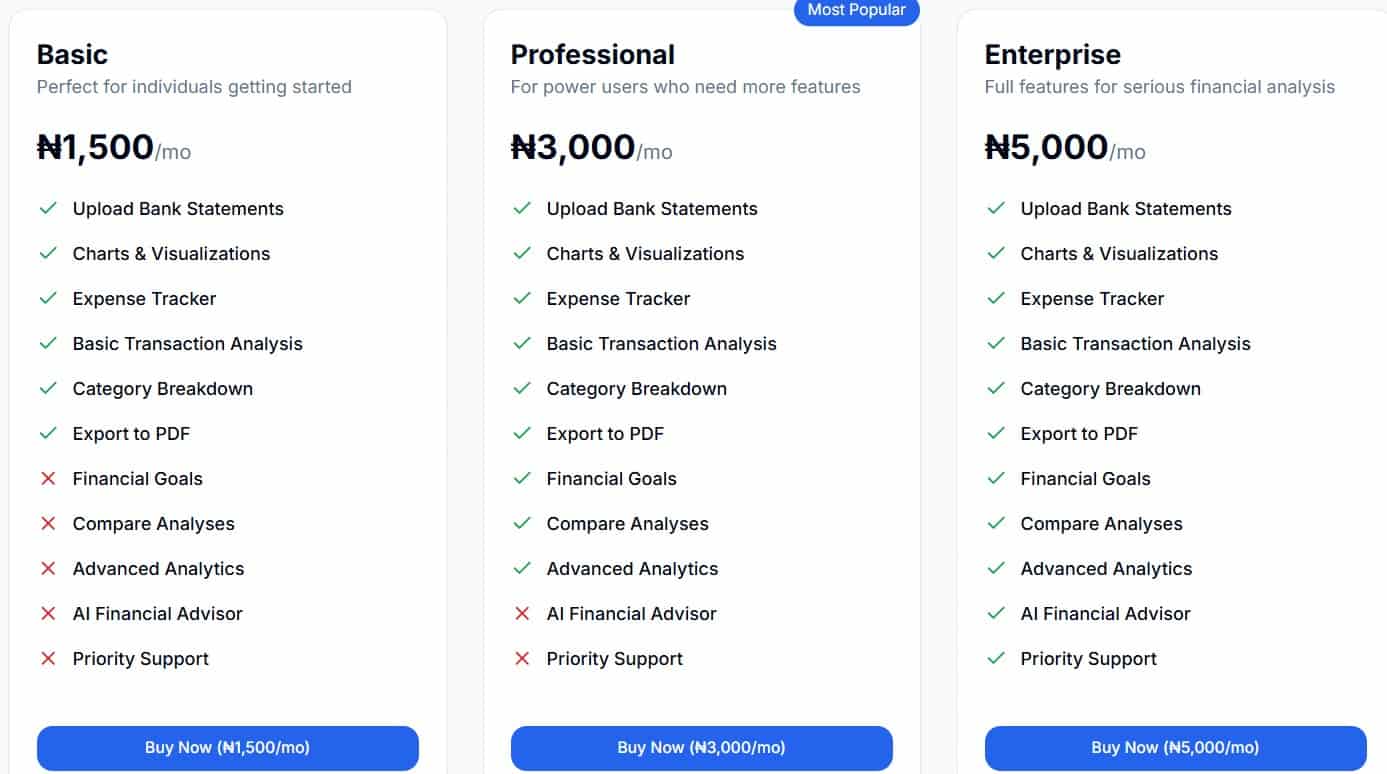Click the Basic plan description text

click(194, 87)
